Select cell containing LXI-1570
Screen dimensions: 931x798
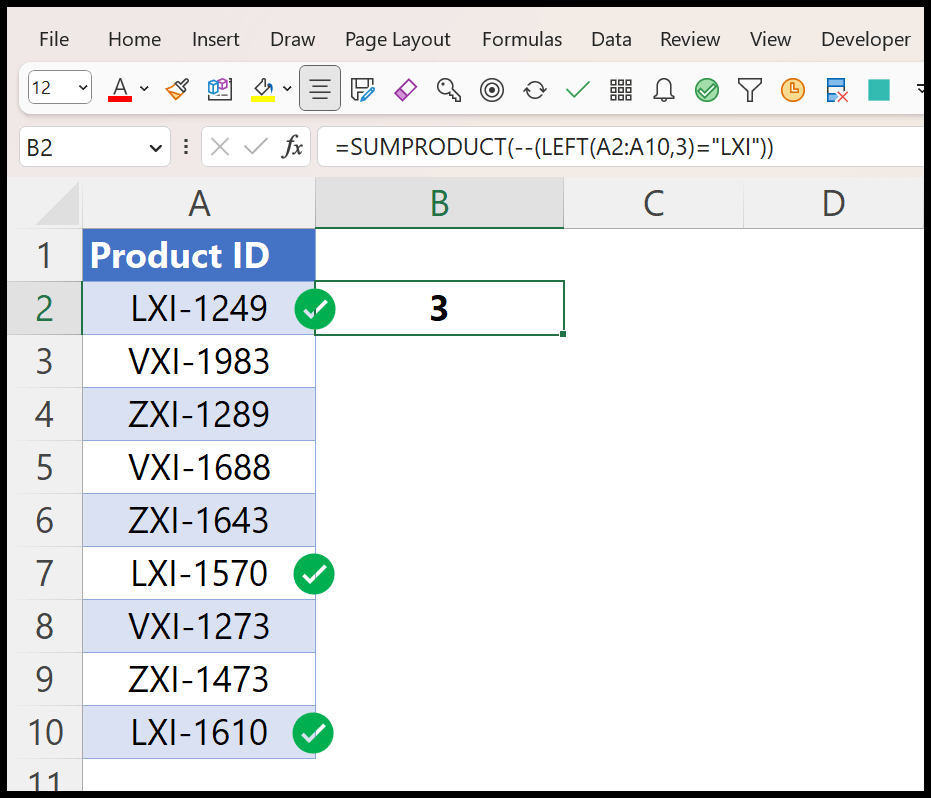[x=199, y=573]
